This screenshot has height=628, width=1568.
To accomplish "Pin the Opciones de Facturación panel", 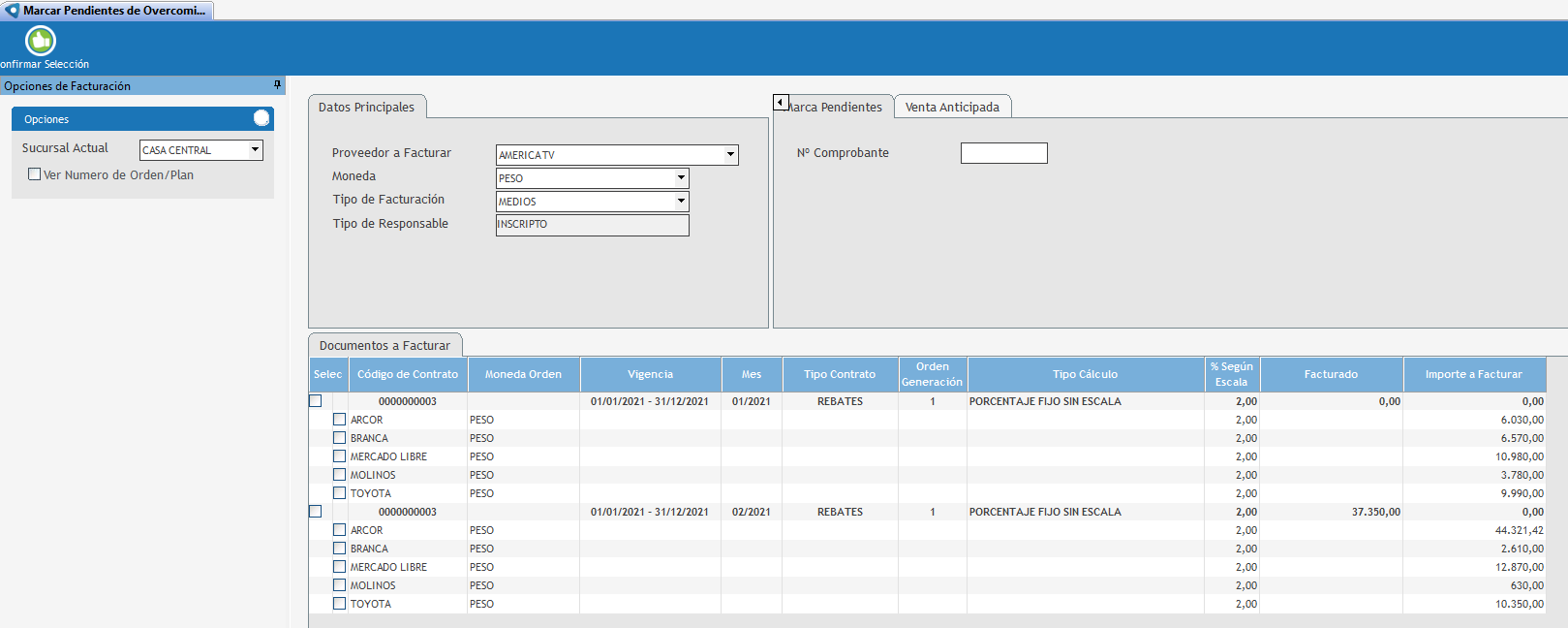I will (x=277, y=85).
